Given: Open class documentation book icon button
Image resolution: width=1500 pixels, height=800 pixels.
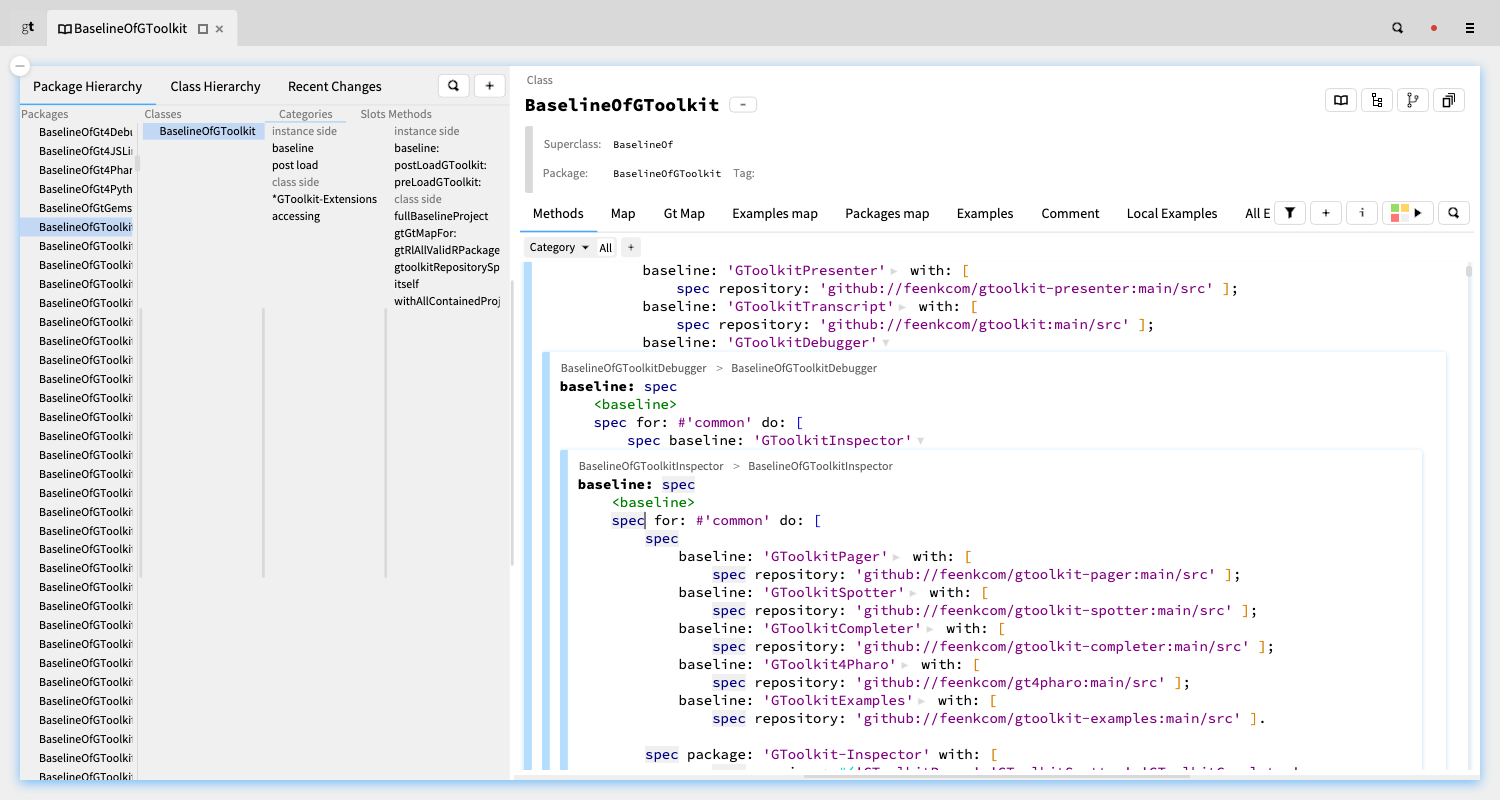Looking at the screenshot, I should 1341,100.
